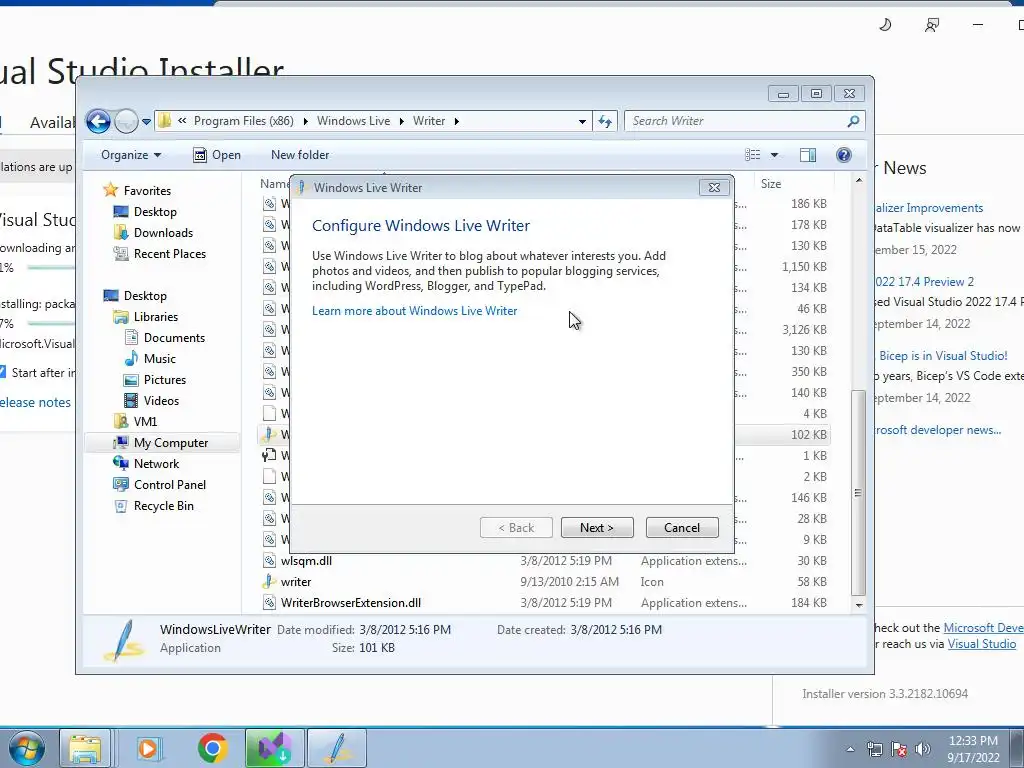Viewport: 1024px width, 768px height.
Task: Close the Windows Live Writer dialog
Action: [714, 187]
